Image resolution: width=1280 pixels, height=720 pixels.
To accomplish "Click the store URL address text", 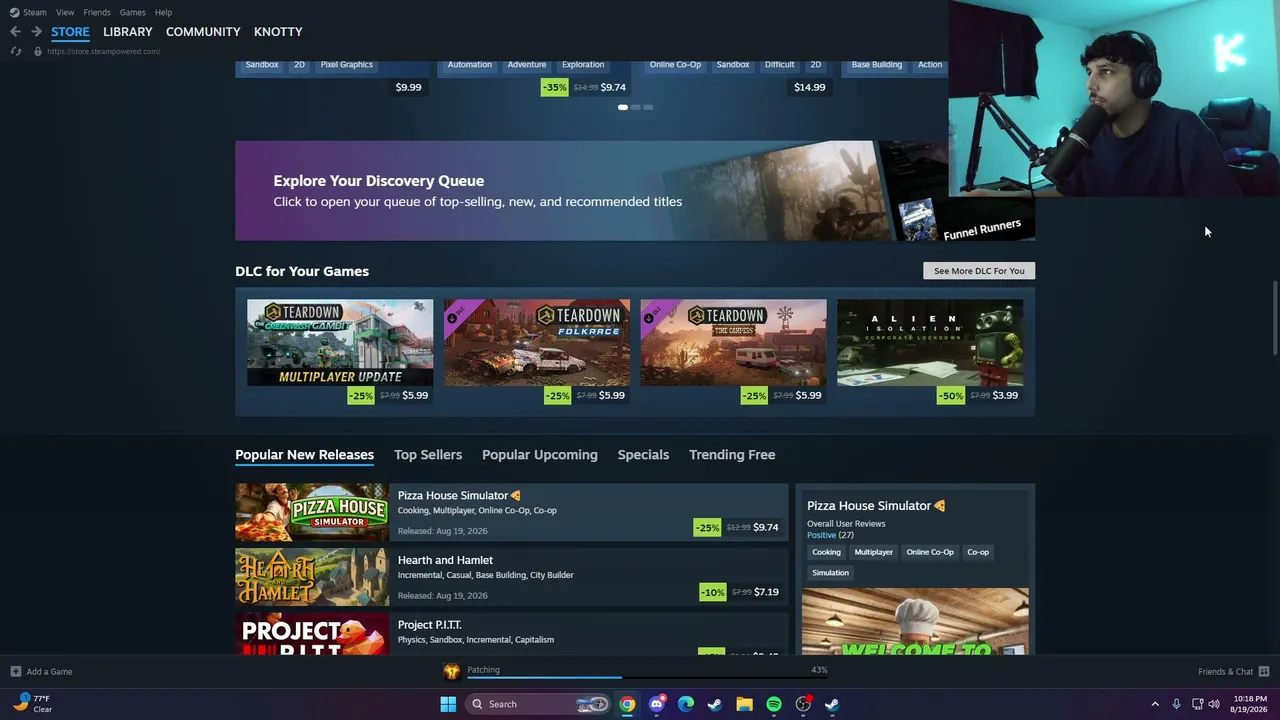I will (x=103, y=51).
